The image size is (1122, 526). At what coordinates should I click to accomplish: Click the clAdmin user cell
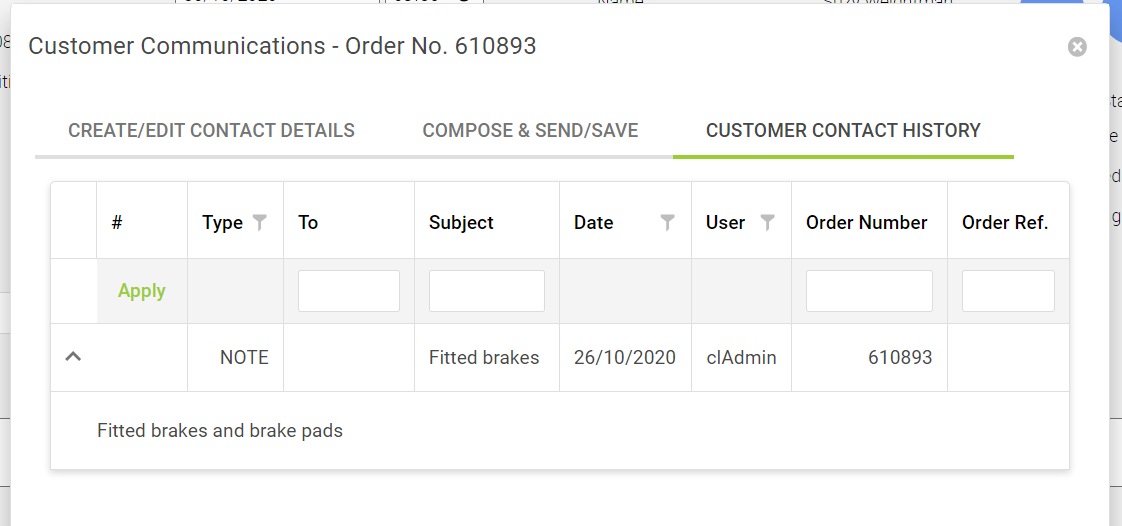tap(741, 357)
